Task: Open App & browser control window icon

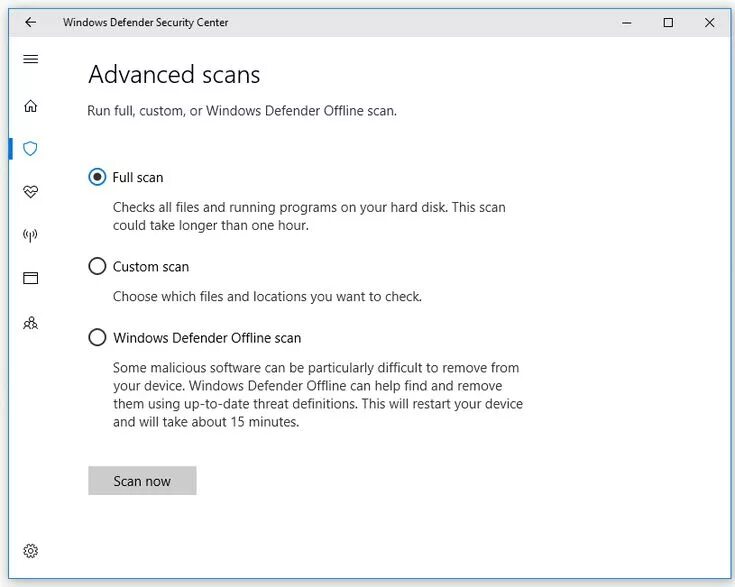Action: click(x=30, y=278)
